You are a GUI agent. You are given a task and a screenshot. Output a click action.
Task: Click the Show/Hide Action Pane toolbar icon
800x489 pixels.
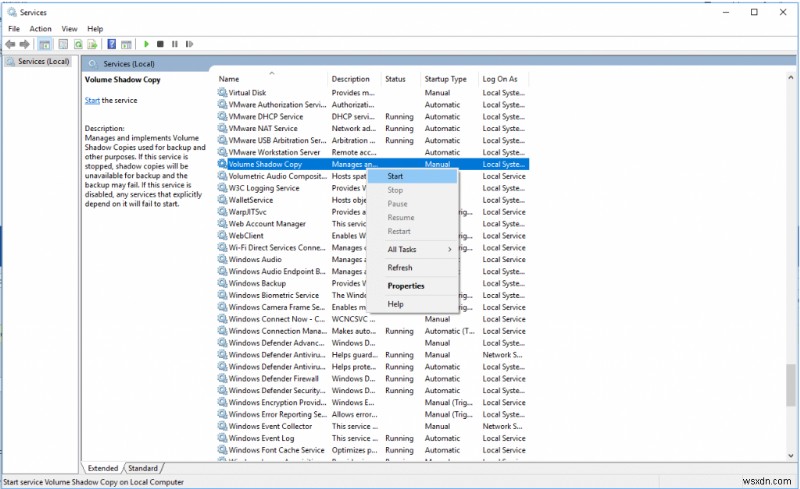tap(126, 44)
